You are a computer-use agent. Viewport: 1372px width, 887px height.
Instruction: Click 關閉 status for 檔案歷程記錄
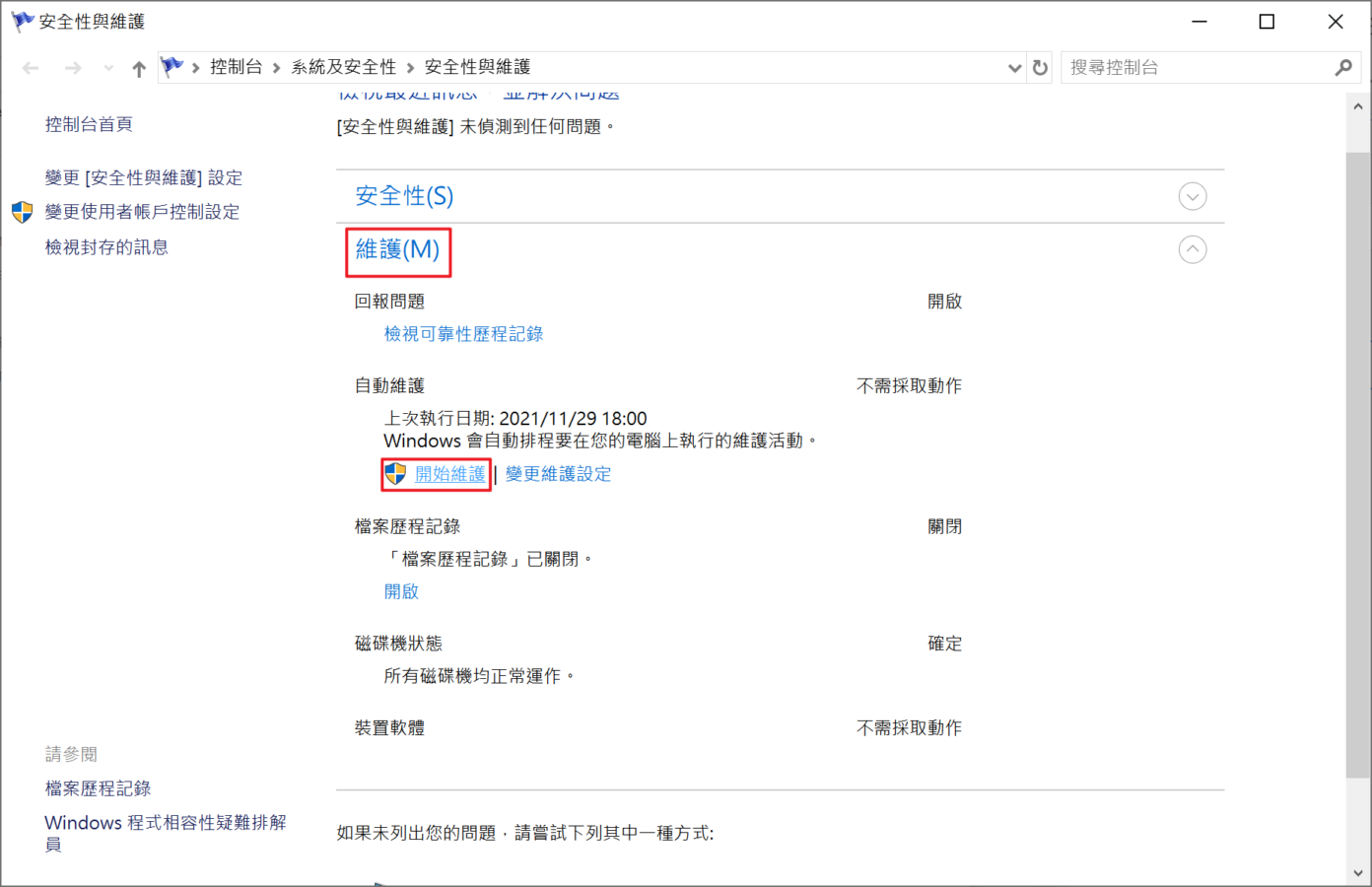tap(945, 526)
